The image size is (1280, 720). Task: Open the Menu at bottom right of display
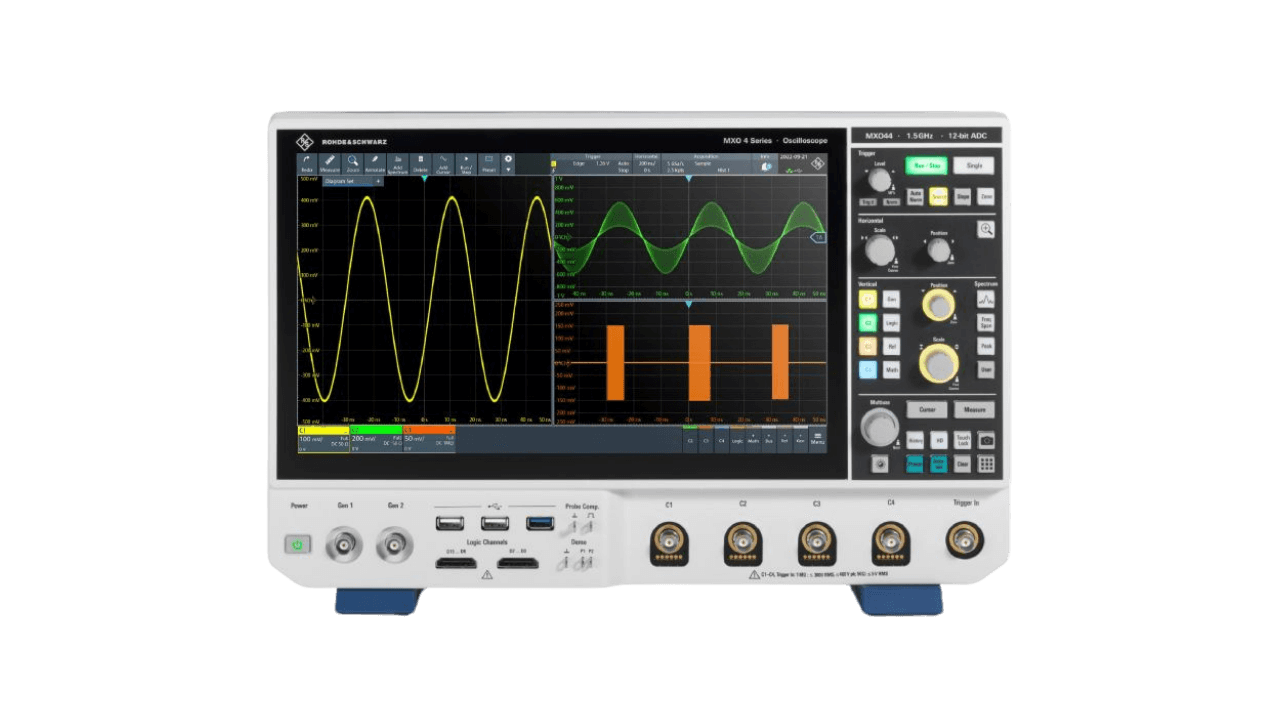coord(817,439)
